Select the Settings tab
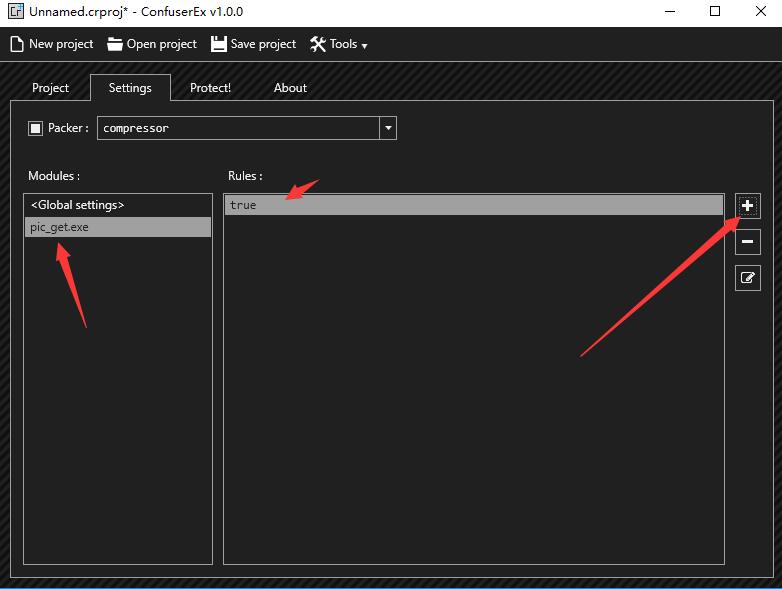This screenshot has width=782, height=589. pyautogui.click(x=130, y=88)
